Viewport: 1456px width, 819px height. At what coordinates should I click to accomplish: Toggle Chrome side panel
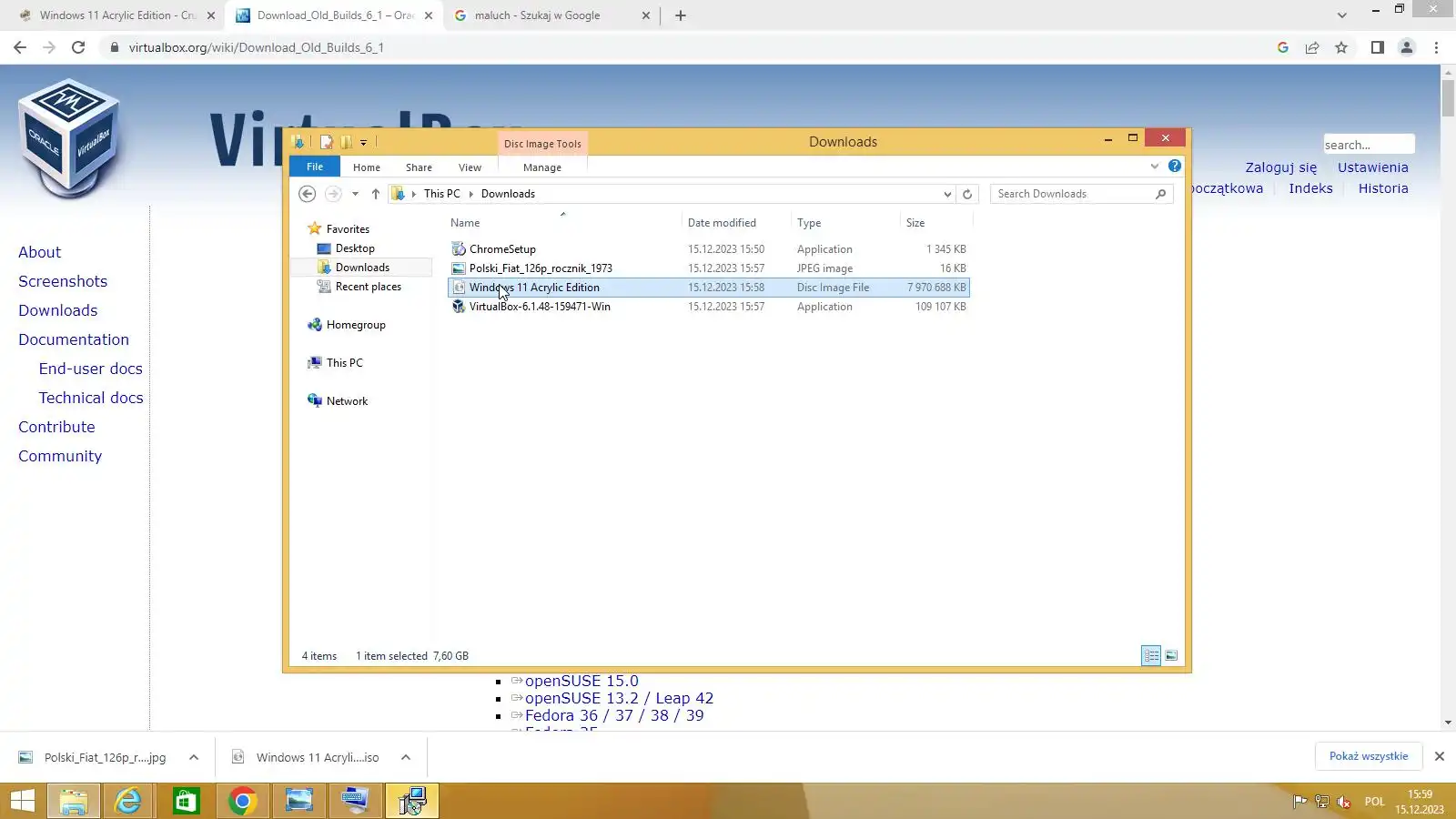1378,47
